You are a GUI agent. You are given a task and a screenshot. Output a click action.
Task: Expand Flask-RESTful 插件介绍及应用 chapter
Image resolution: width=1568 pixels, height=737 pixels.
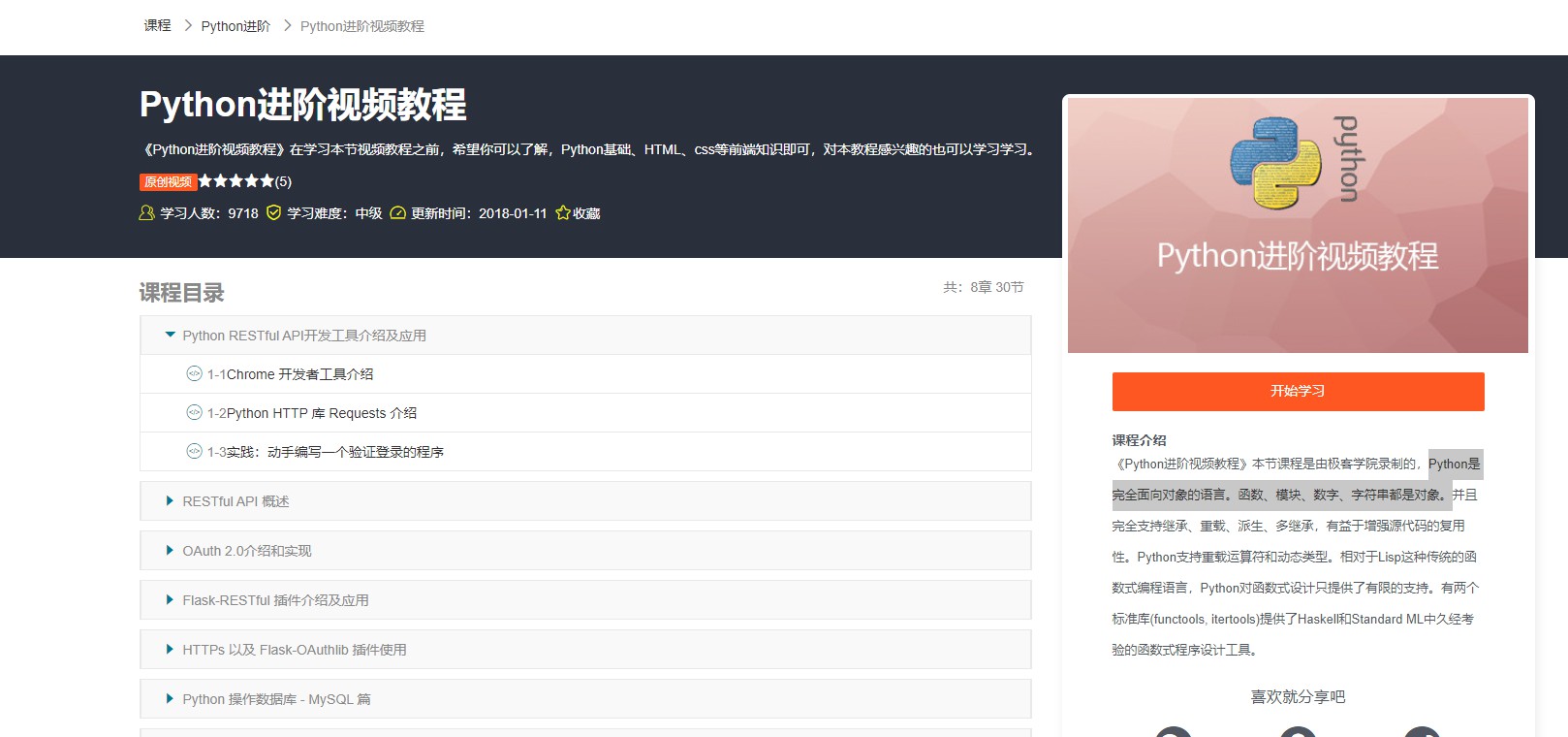pos(585,600)
